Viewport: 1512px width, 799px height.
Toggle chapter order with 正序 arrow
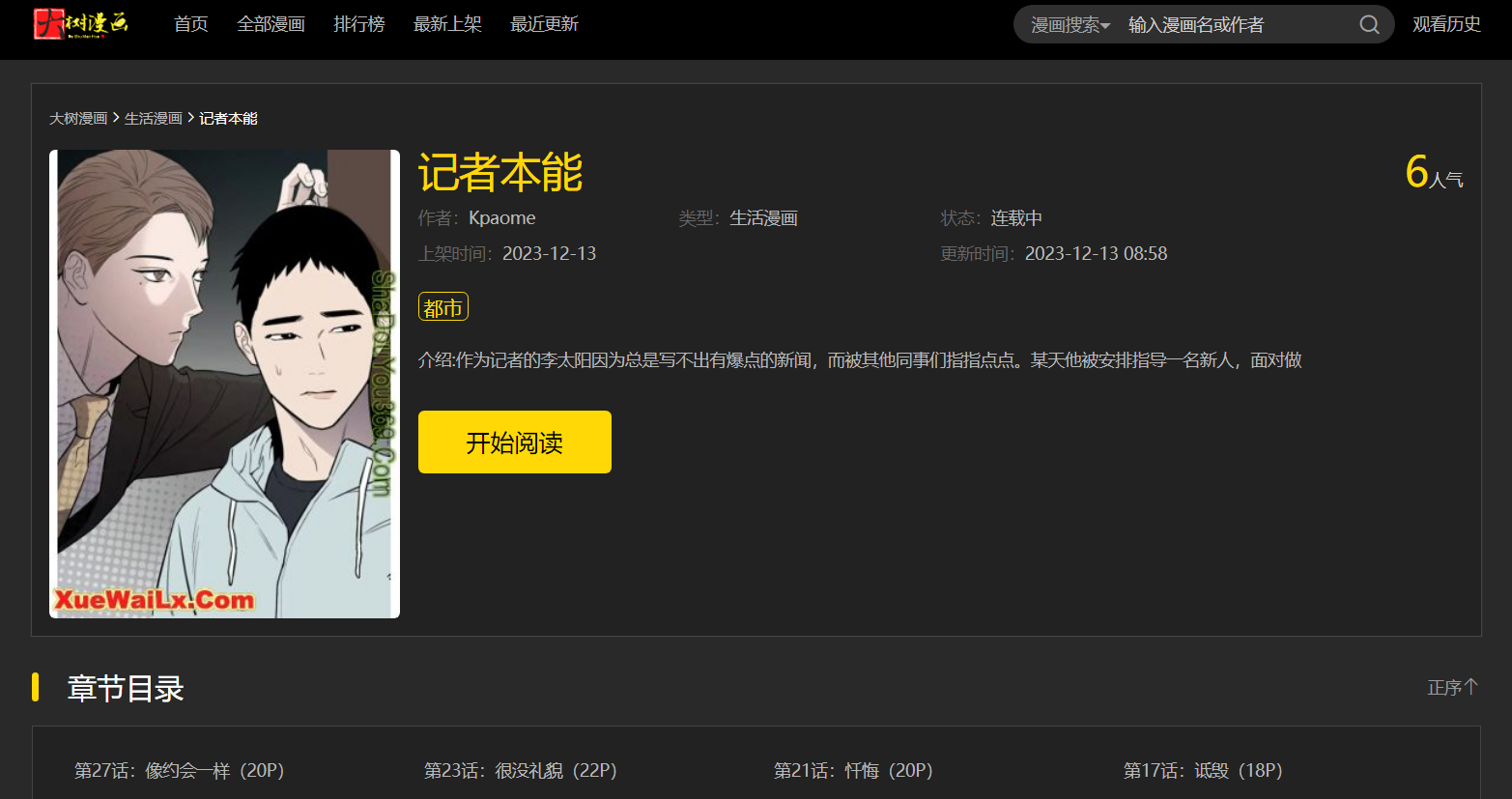tap(1452, 687)
